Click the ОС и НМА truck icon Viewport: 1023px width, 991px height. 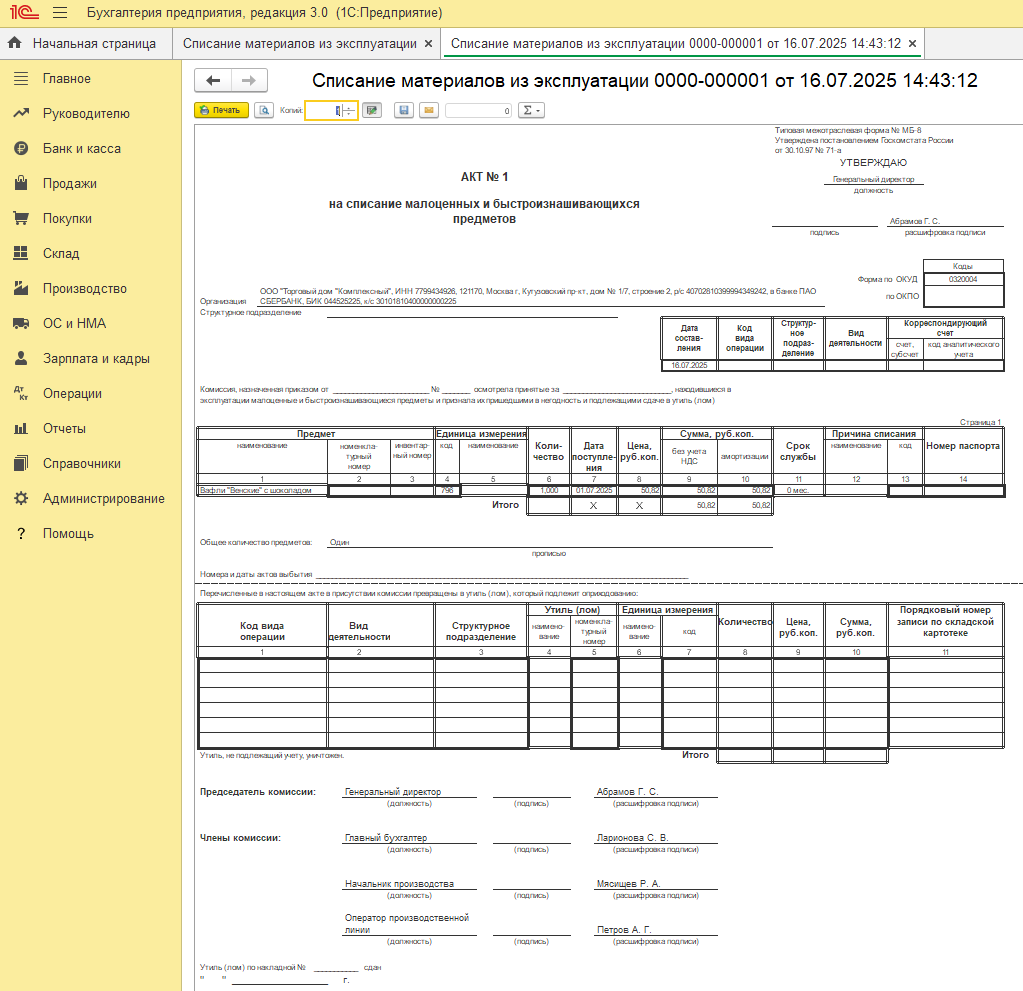pos(21,324)
